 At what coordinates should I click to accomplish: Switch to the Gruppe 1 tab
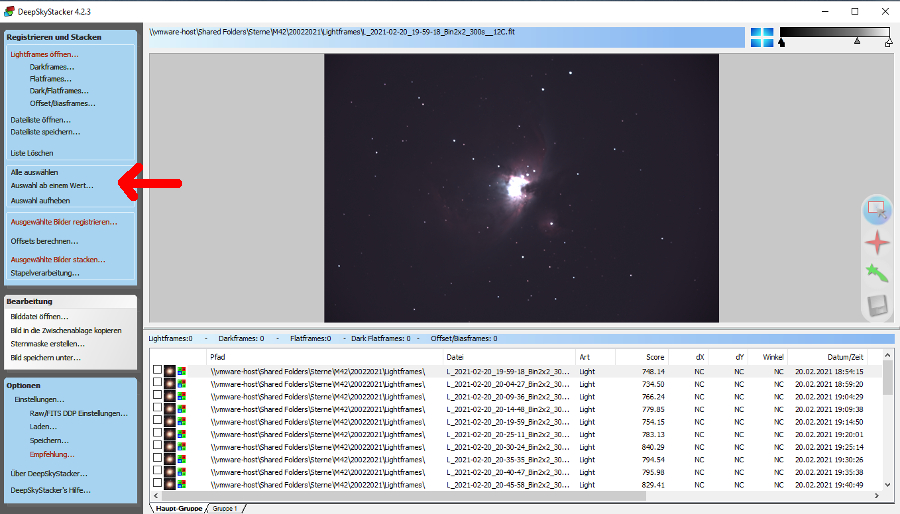[x=223, y=508]
